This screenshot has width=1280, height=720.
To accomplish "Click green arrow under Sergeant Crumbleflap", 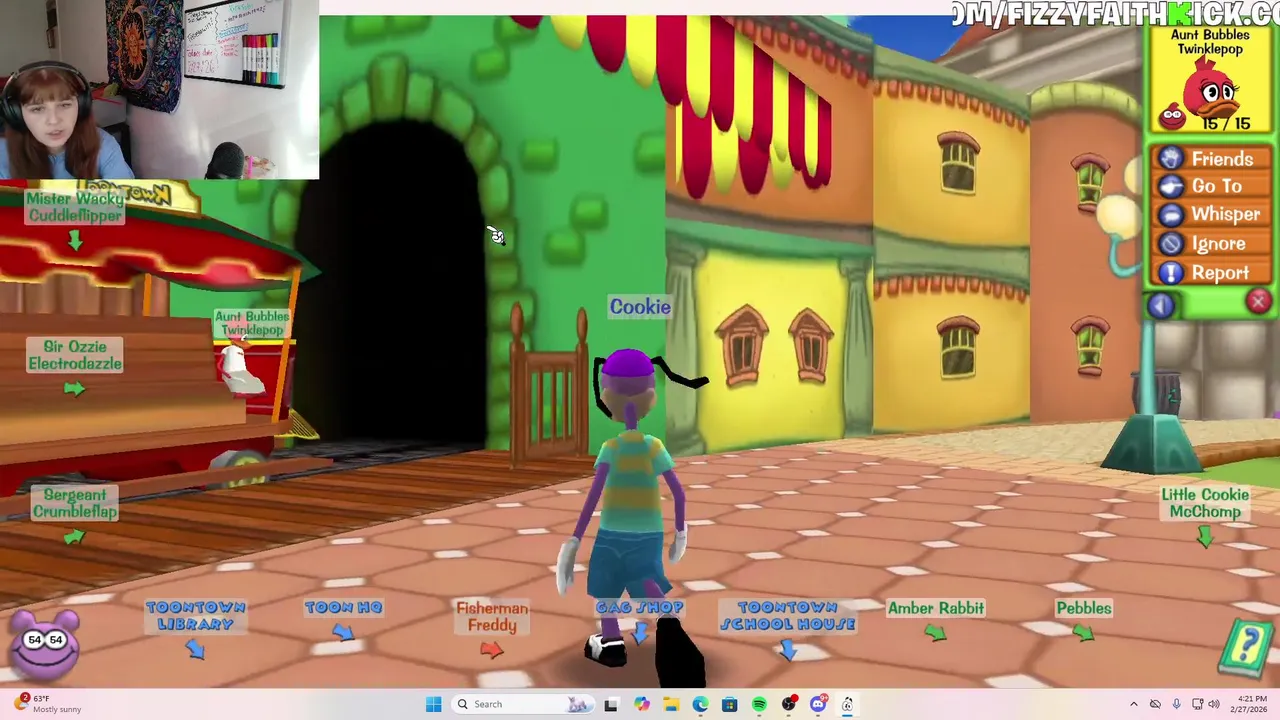I will coord(75,537).
